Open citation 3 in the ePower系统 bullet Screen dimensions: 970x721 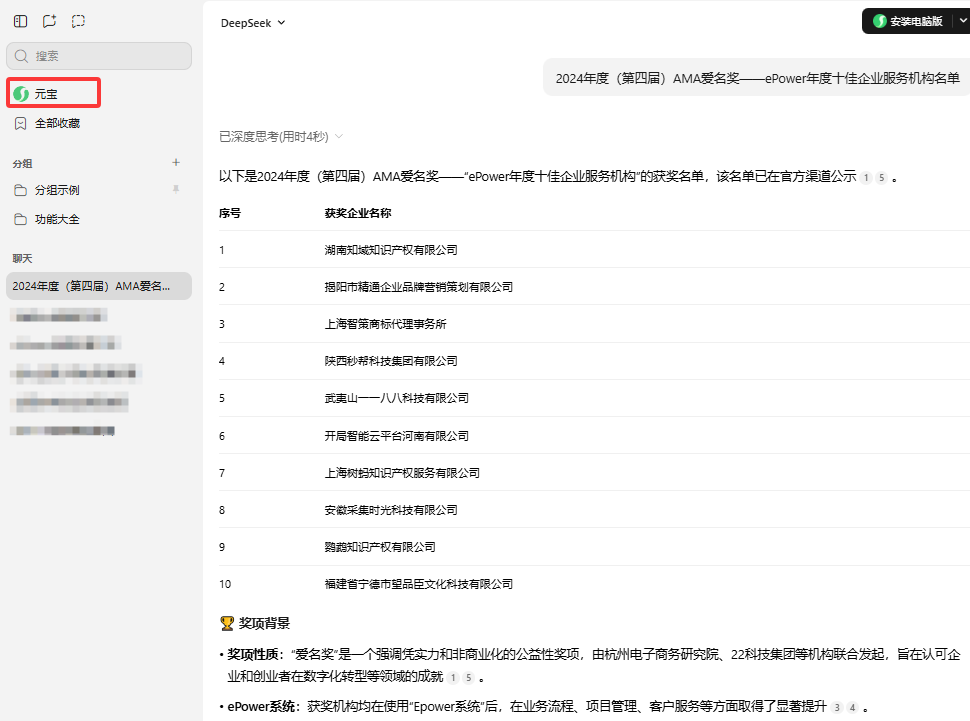pos(837,708)
